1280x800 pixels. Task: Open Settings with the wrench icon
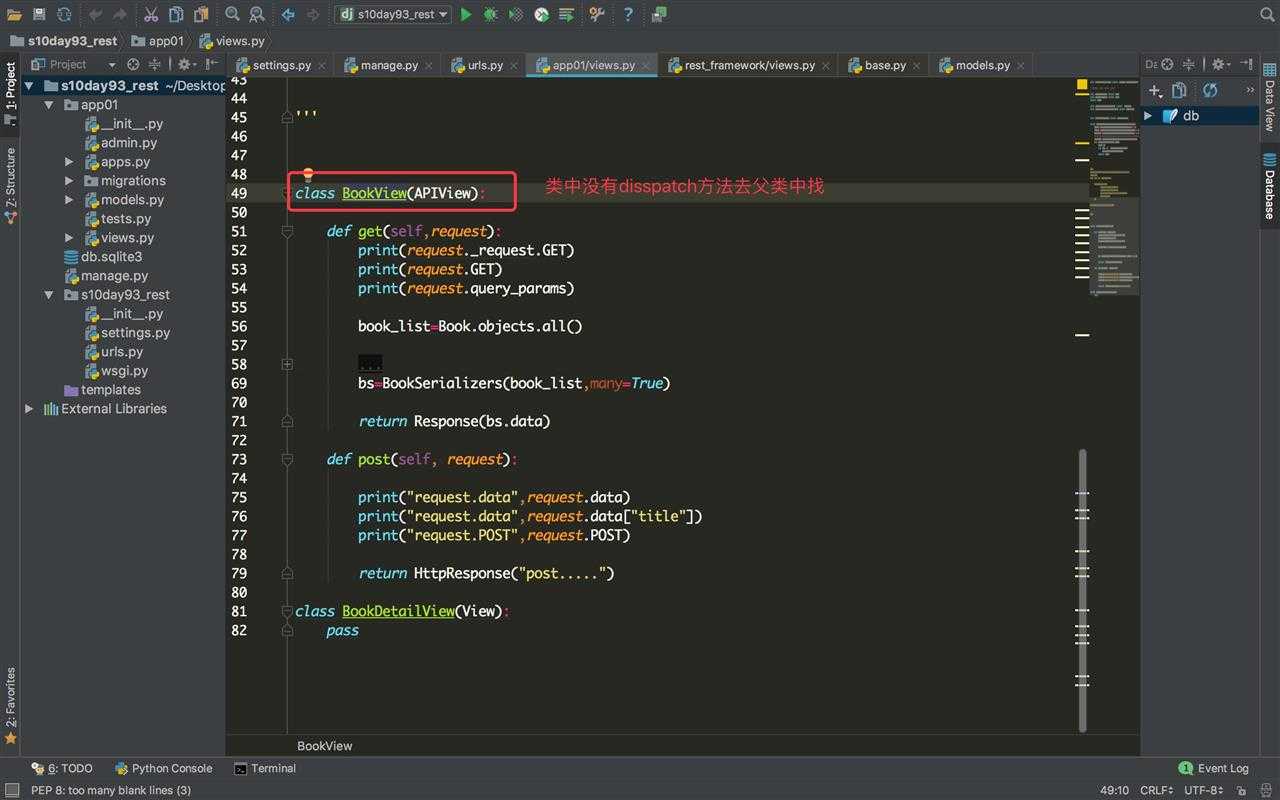(x=597, y=14)
